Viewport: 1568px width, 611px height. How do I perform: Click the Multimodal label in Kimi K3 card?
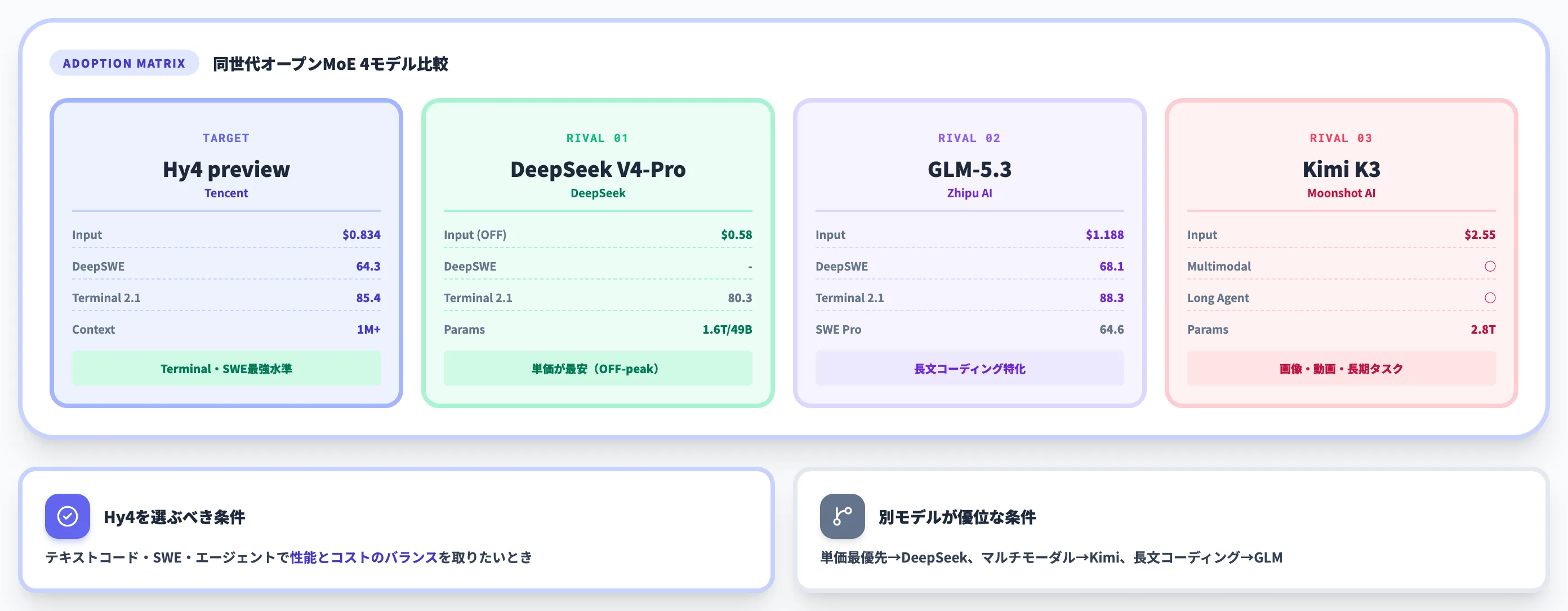point(1219,266)
